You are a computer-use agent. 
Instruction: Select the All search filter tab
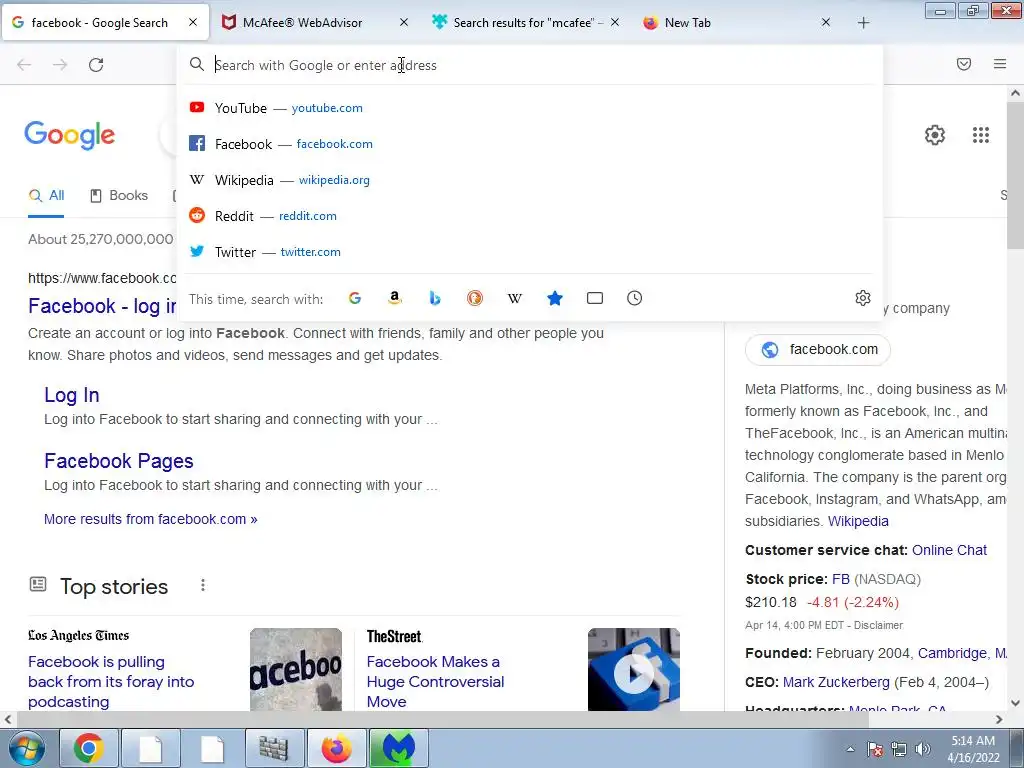tap(46, 195)
